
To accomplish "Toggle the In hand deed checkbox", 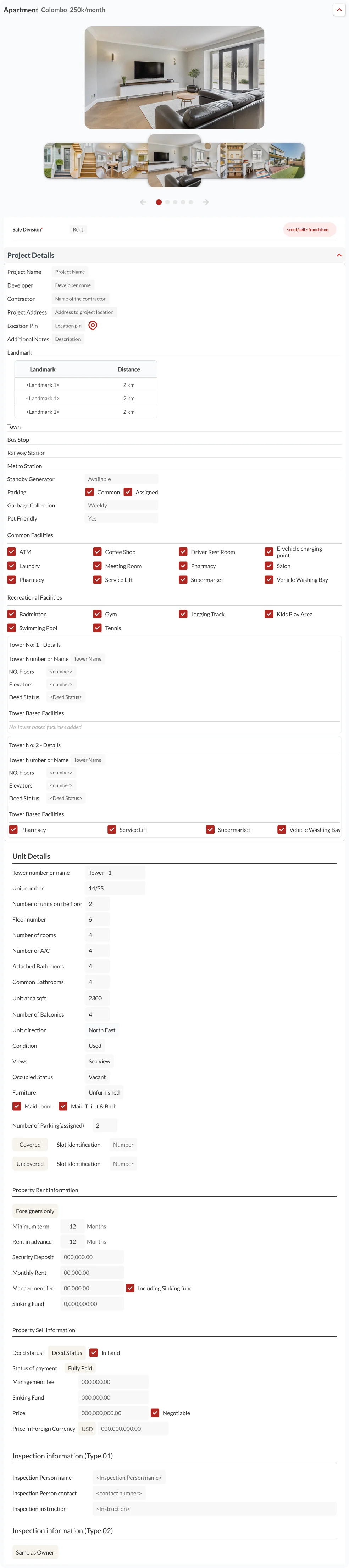I will point(94,1352).
